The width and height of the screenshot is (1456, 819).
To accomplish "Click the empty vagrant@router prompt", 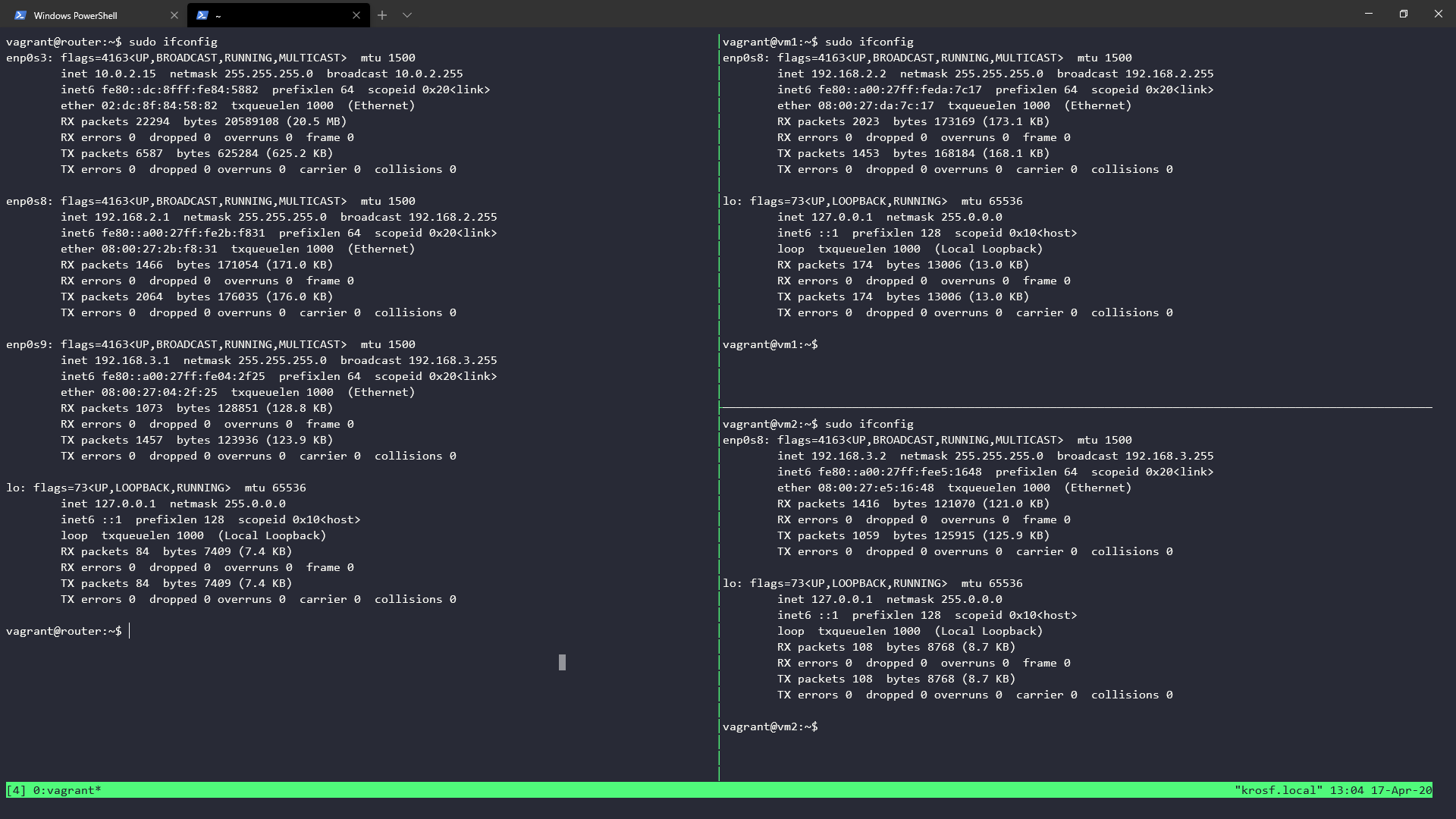I will pyautogui.click(x=64, y=631).
